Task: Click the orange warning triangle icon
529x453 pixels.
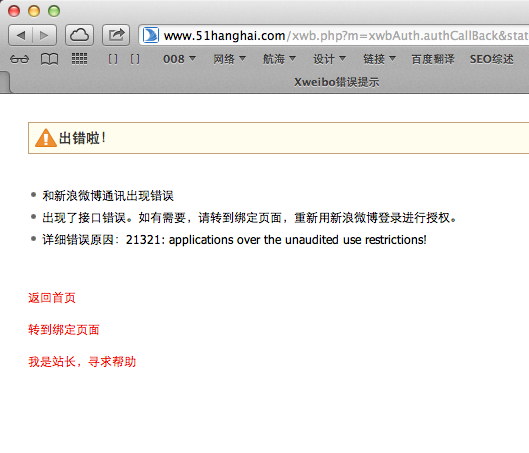Action: 46,138
